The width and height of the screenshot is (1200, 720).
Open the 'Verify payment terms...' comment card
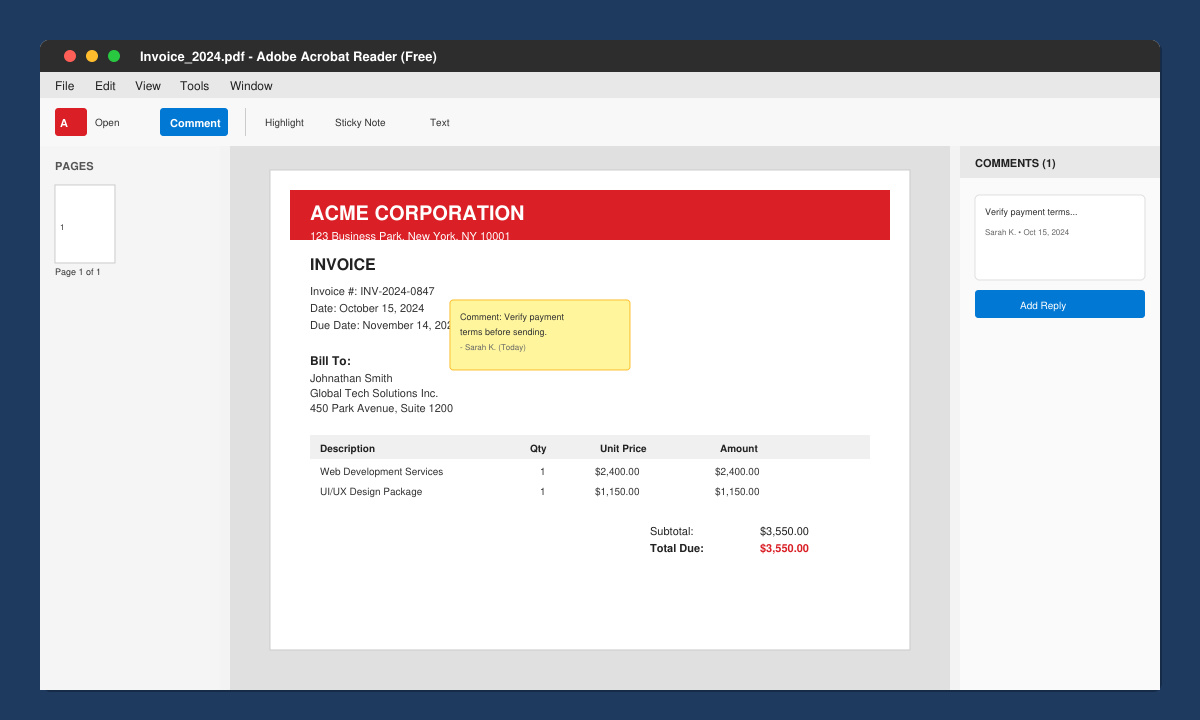(x=1060, y=237)
